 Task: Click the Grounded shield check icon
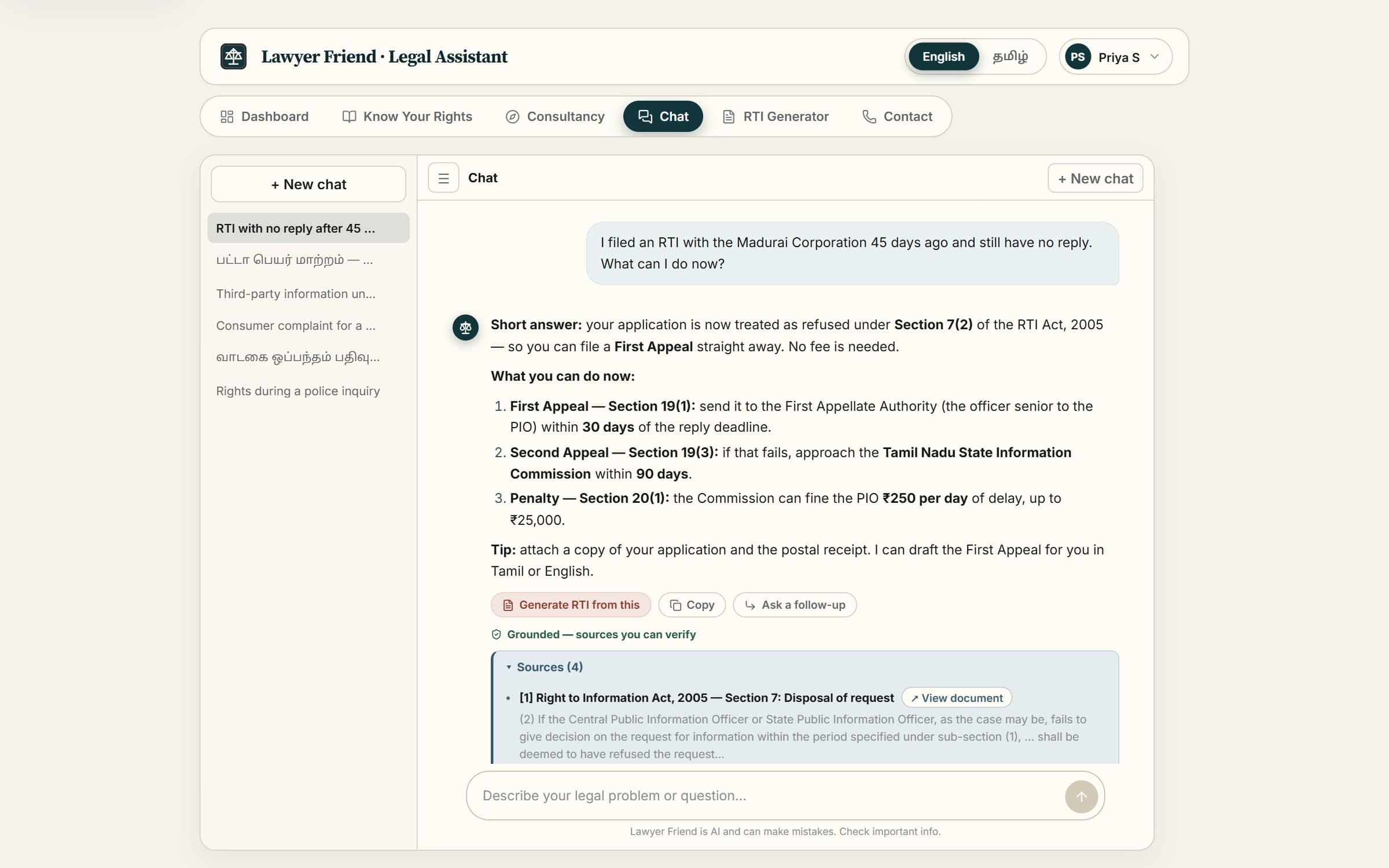pyautogui.click(x=496, y=635)
